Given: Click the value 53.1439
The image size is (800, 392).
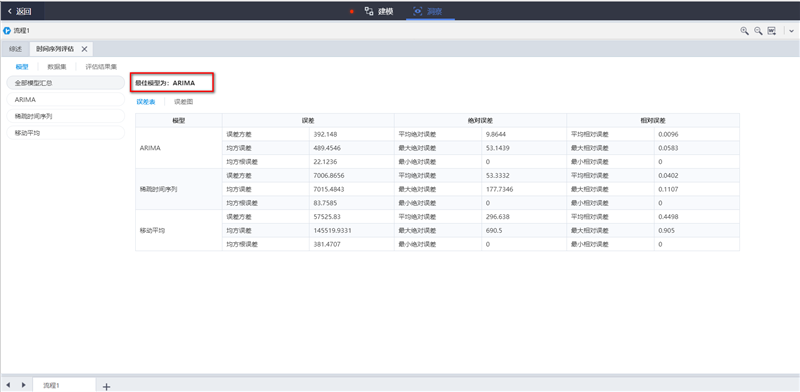Looking at the screenshot, I should pos(497,148).
